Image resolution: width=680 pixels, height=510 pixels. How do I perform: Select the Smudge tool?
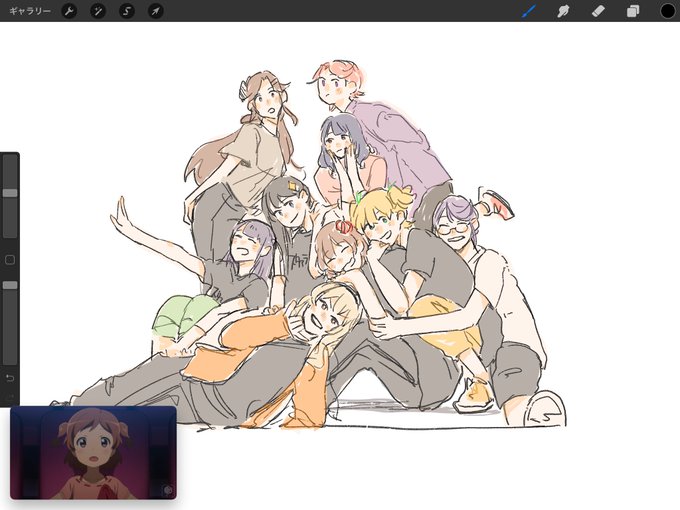(x=563, y=11)
